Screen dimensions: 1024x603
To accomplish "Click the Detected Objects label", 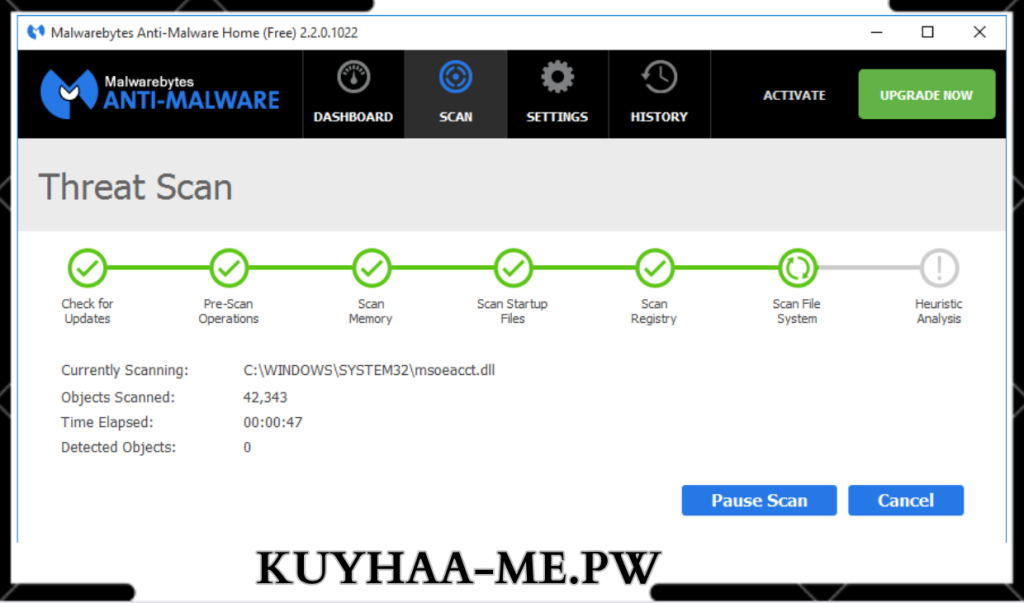I will click(x=119, y=448).
